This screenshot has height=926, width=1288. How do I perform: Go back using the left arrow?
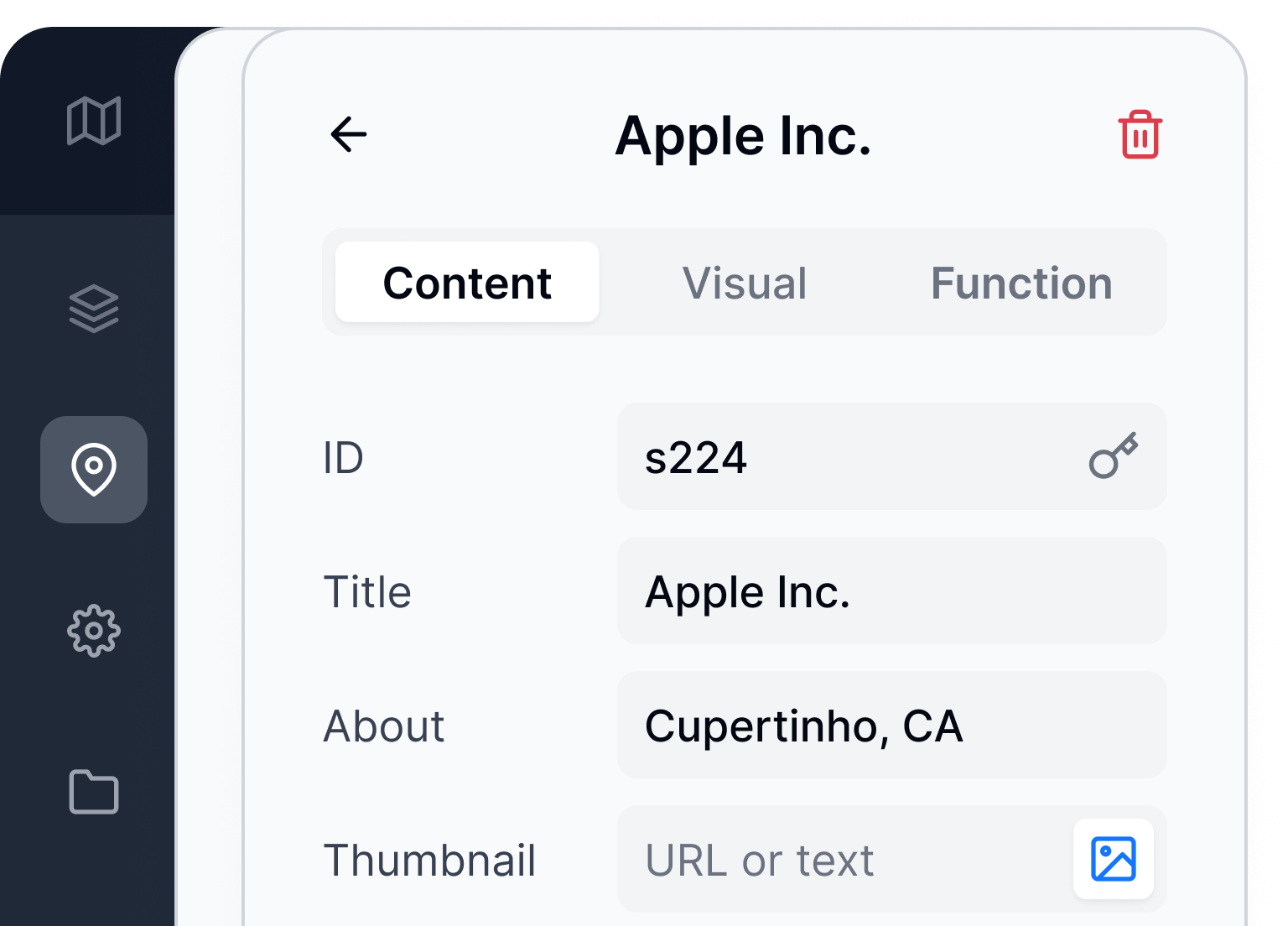click(349, 134)
